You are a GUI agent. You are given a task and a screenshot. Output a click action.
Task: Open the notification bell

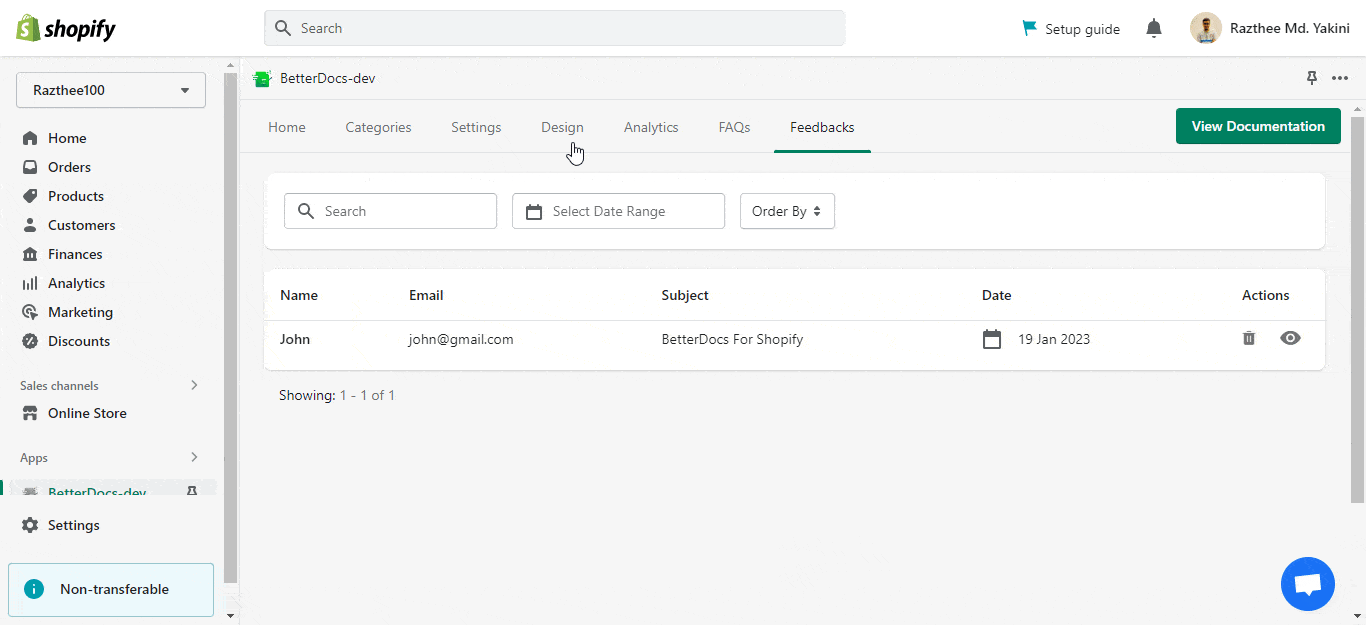1154,28
